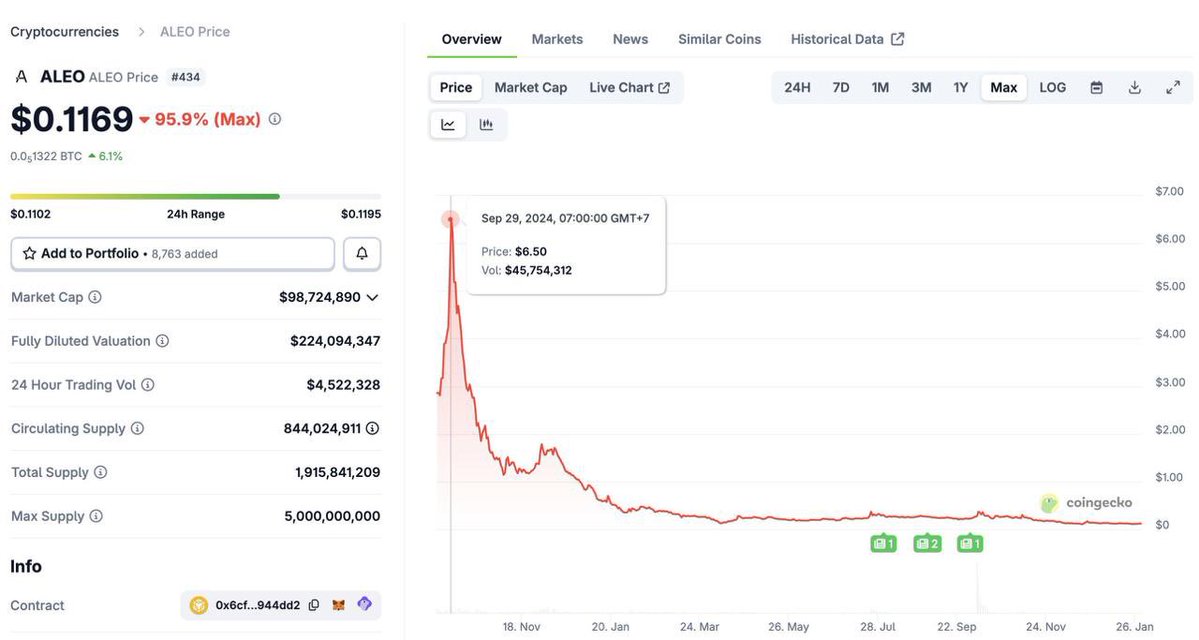This screenshot has width=1199, height=640.
Task: Switch to candlestick chart view
Action: click(x=486, y=125)
